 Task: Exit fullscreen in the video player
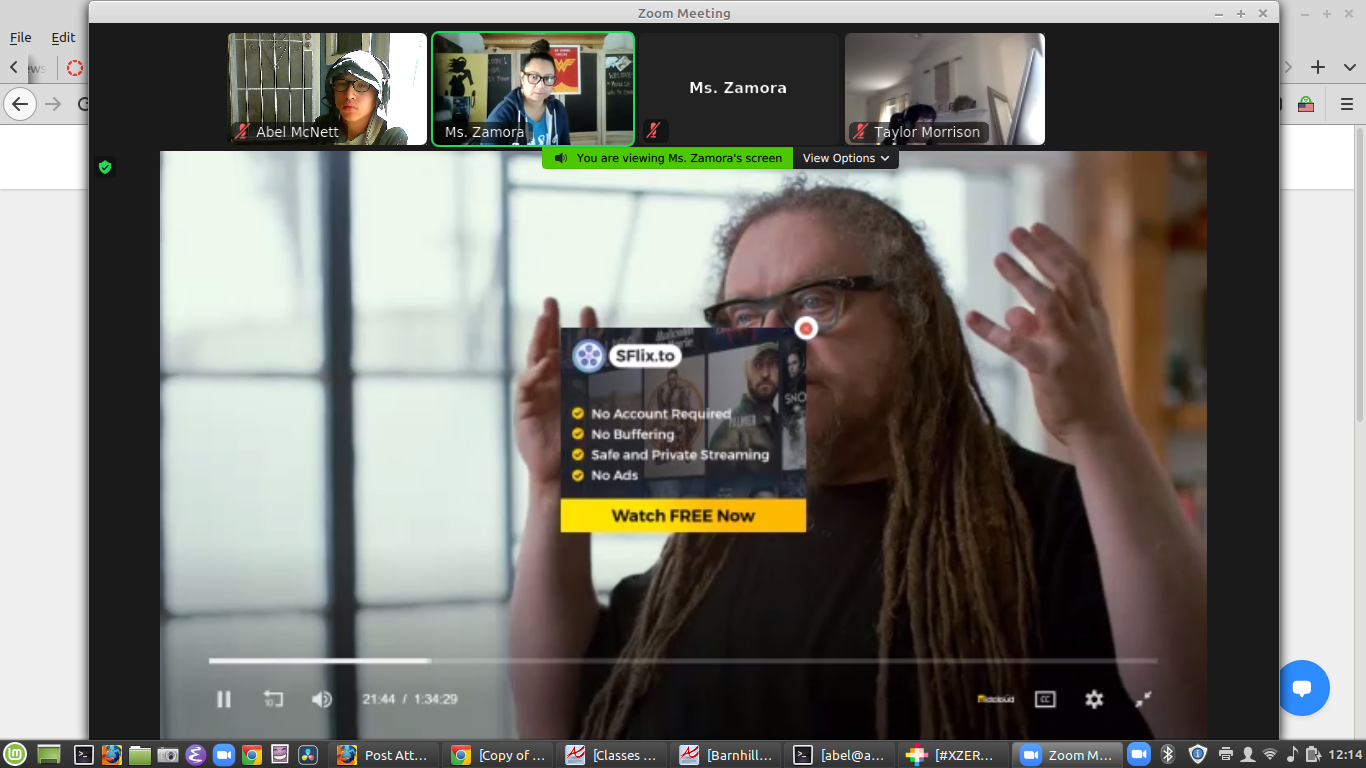pyautogui.click(x=1144, y=699)
